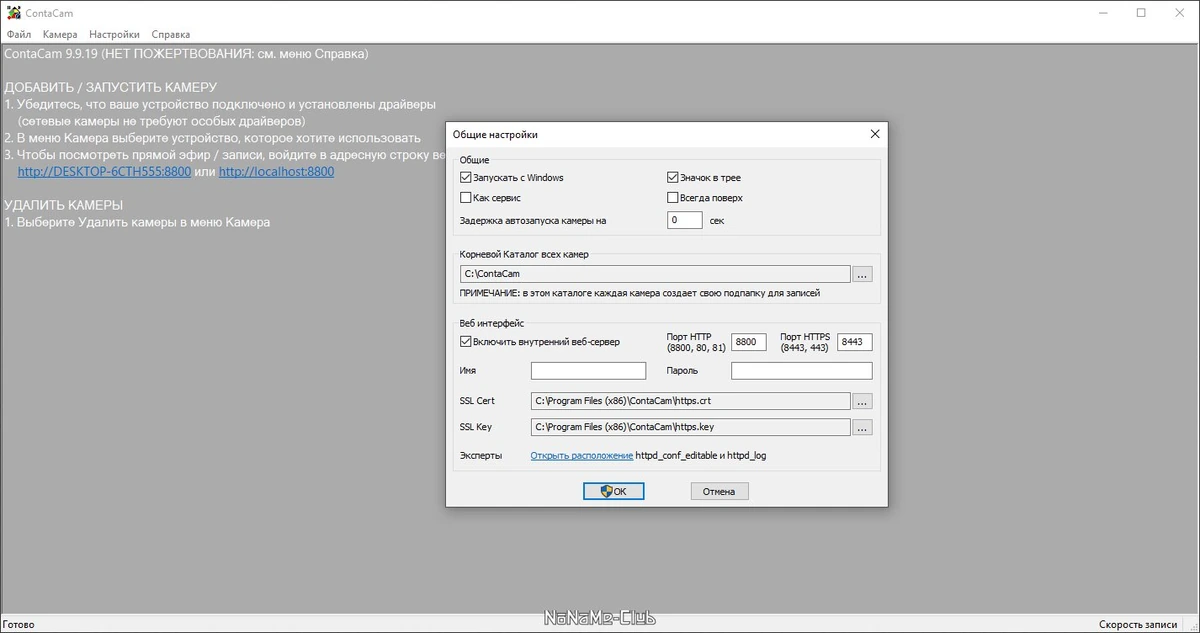This screenshot has height=633, width=1200.
Task: Click the Имя input field
Action: [x=590, y=371]
